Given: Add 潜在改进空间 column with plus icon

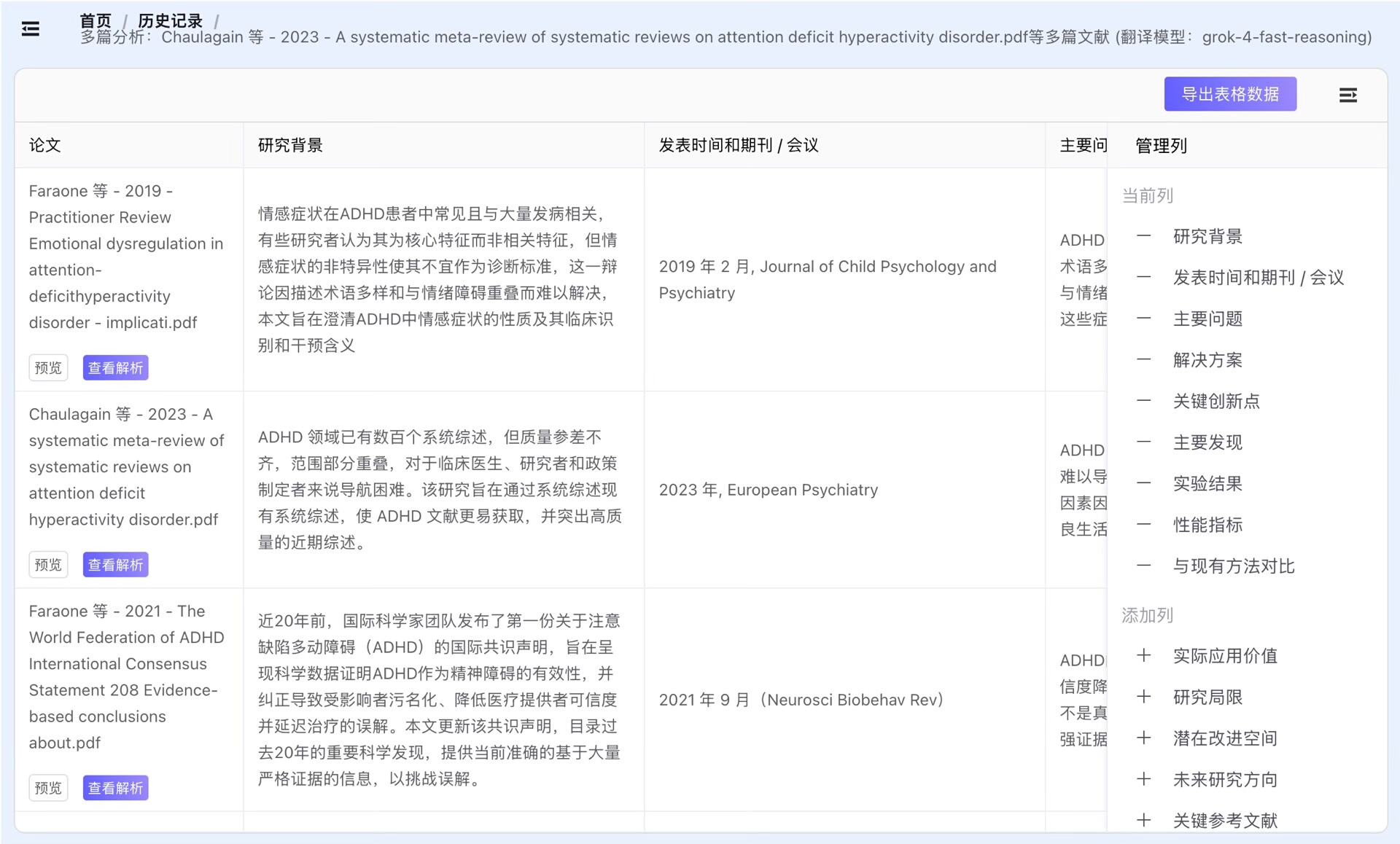Looking at the screenshot, I should [x=1143, y=738].
